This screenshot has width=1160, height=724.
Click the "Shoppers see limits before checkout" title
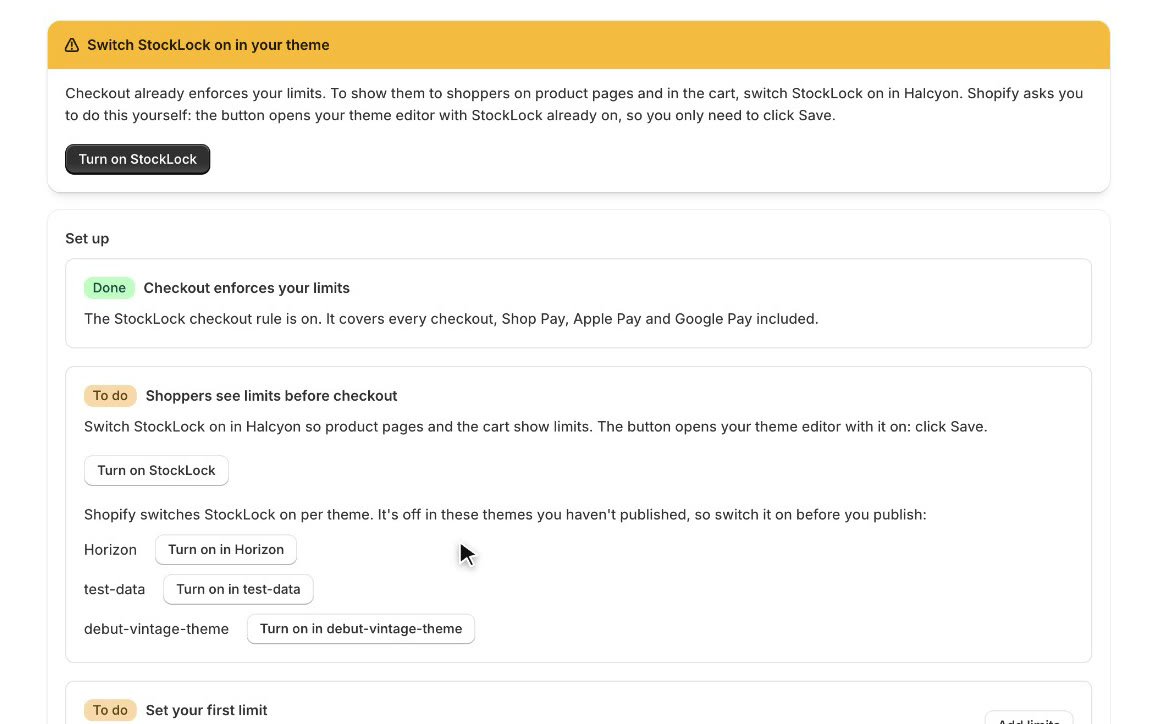tap(272, 396)
